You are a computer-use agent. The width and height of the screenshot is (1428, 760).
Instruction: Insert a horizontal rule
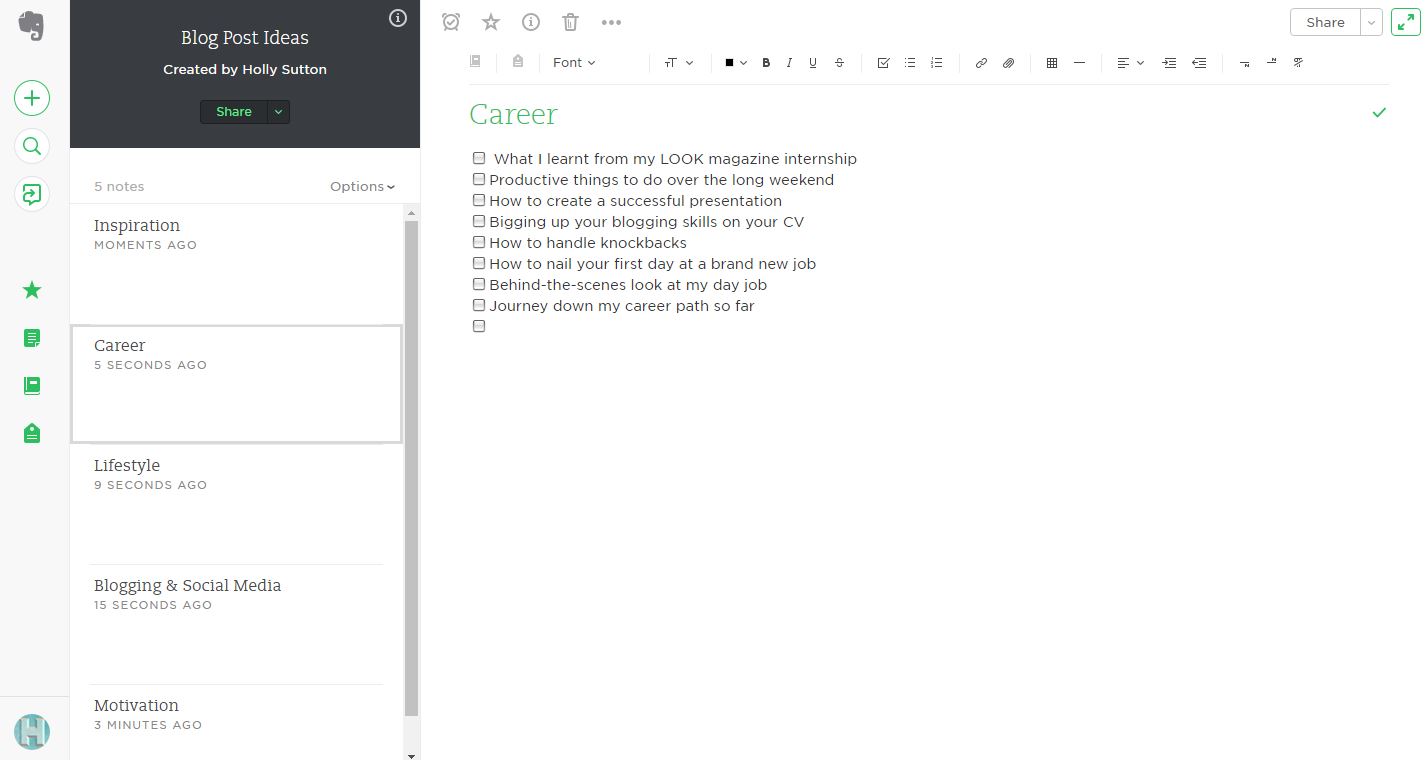pyautogui.click(x=1079, y=63)
